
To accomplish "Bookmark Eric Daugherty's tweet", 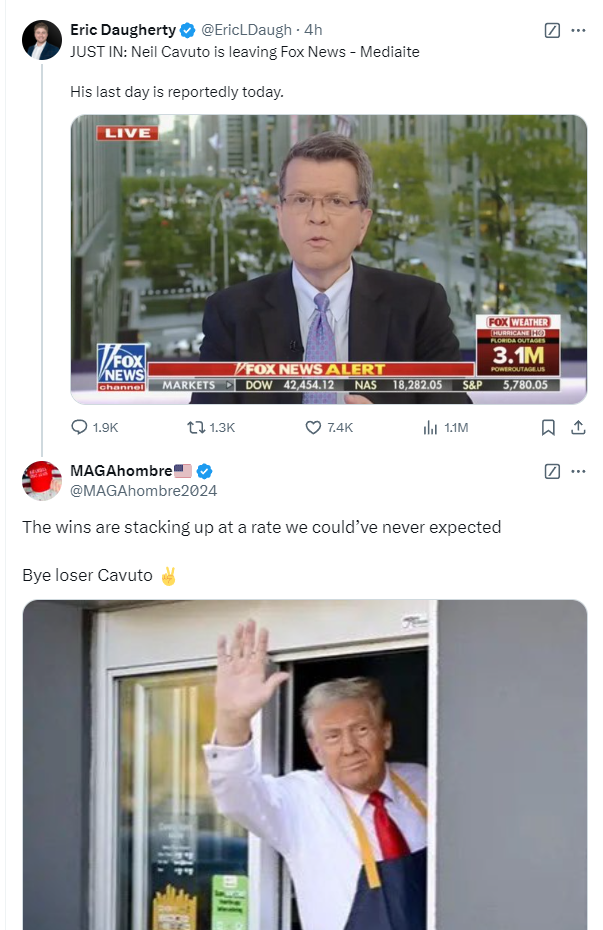I will [548, 428].
